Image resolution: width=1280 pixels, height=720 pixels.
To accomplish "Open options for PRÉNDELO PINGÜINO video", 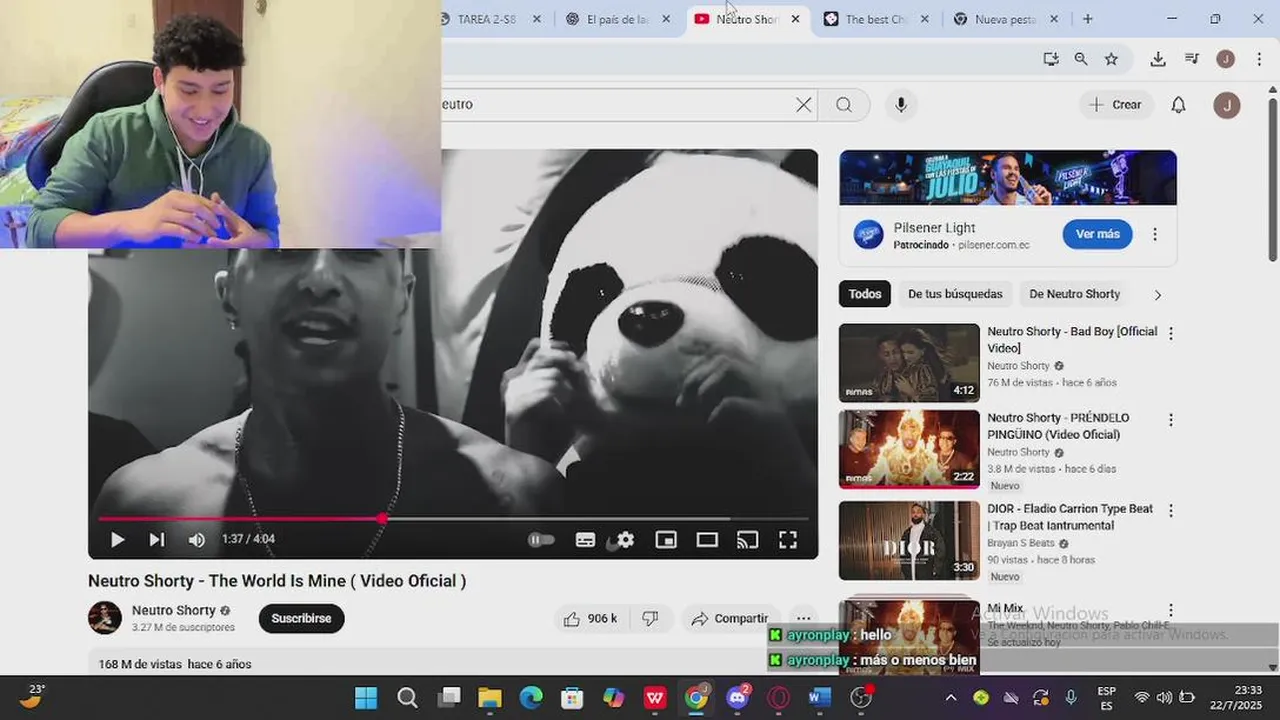I will click(1171, 420).
